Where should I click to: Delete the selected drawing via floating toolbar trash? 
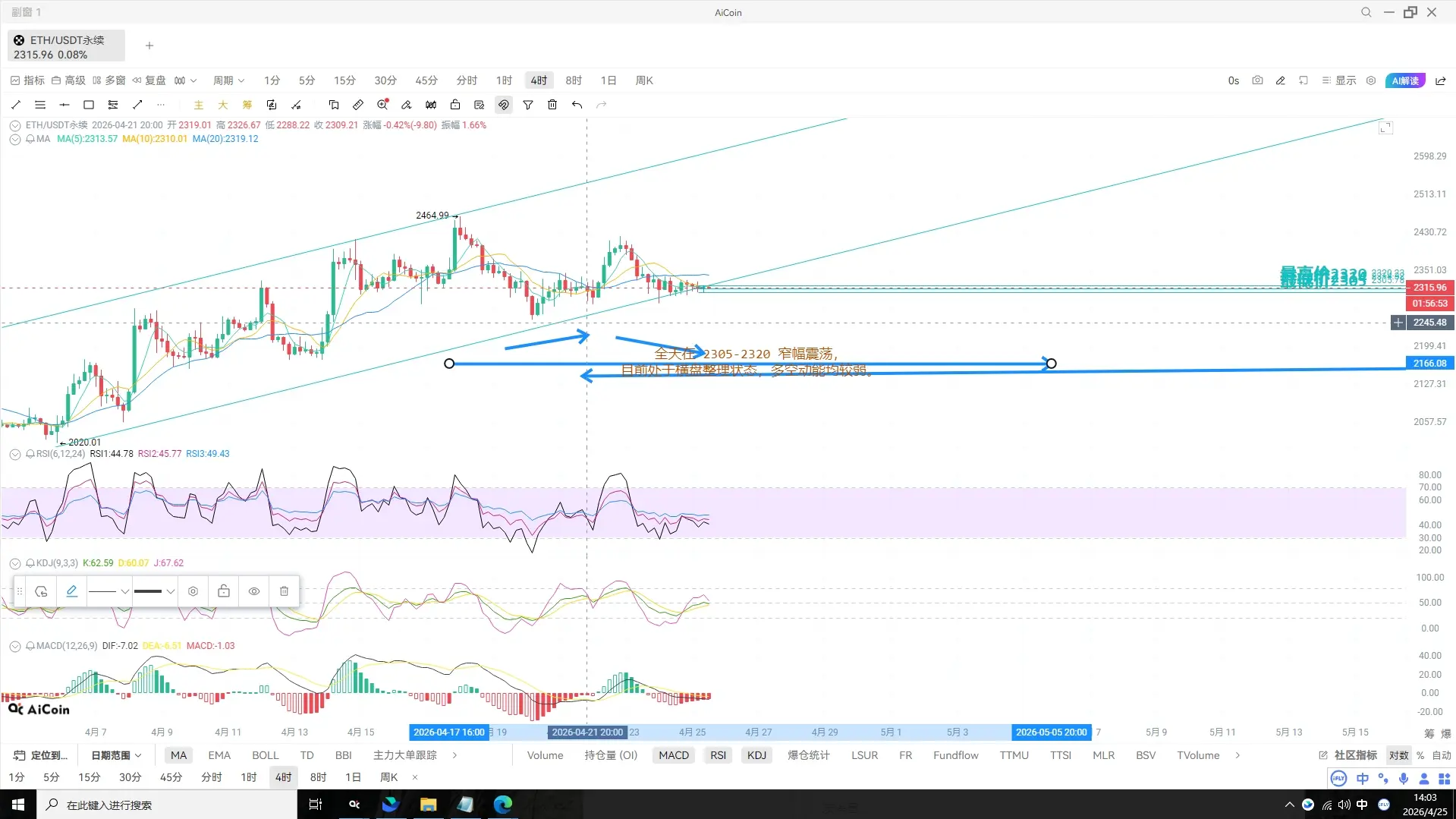pyautogui.click(x=285, y=591)
